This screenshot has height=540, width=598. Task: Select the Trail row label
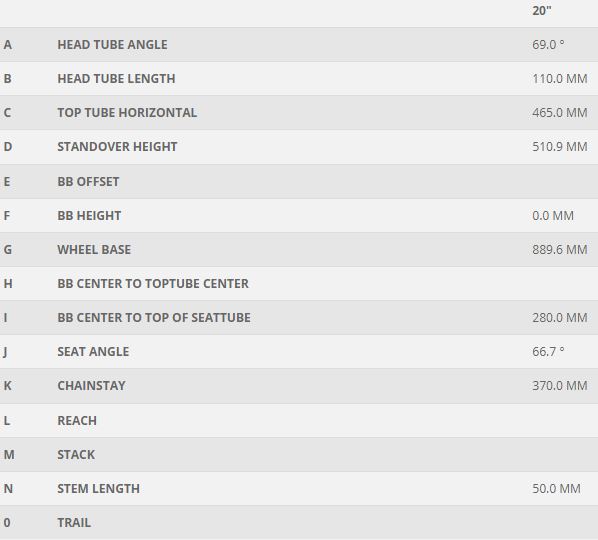(x=74, y=522)
